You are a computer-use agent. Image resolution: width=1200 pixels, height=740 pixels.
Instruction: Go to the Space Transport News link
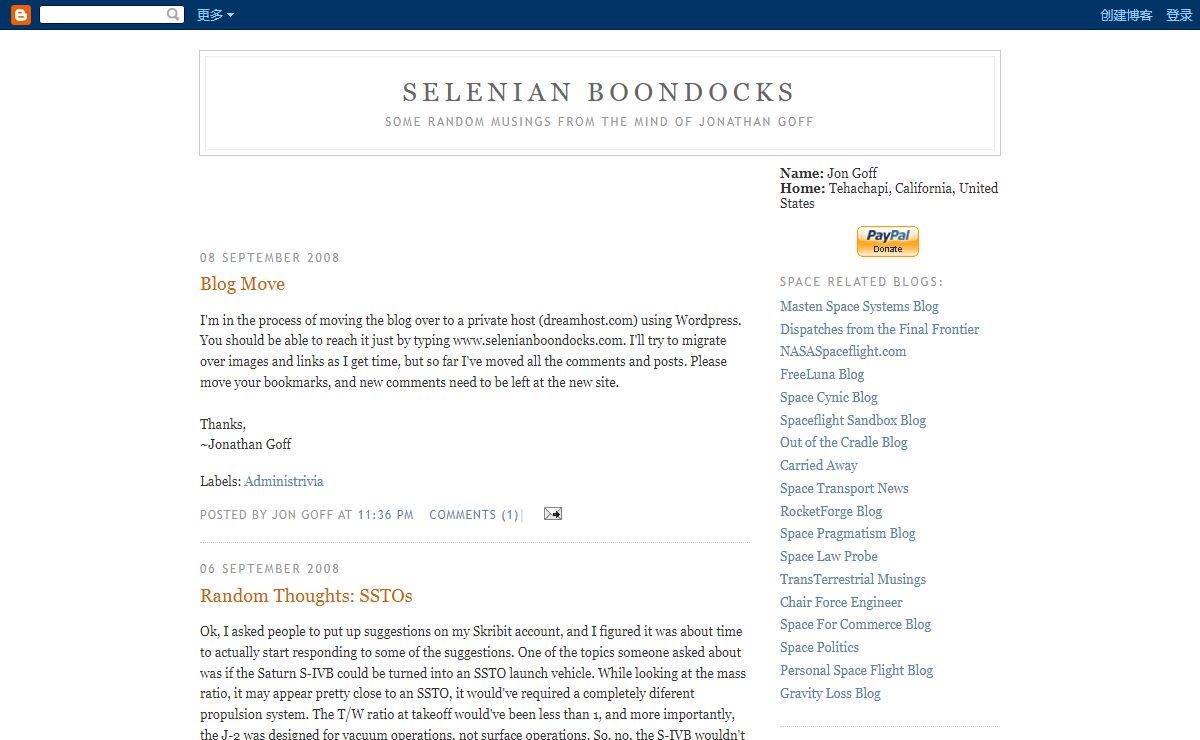(844, 489)
